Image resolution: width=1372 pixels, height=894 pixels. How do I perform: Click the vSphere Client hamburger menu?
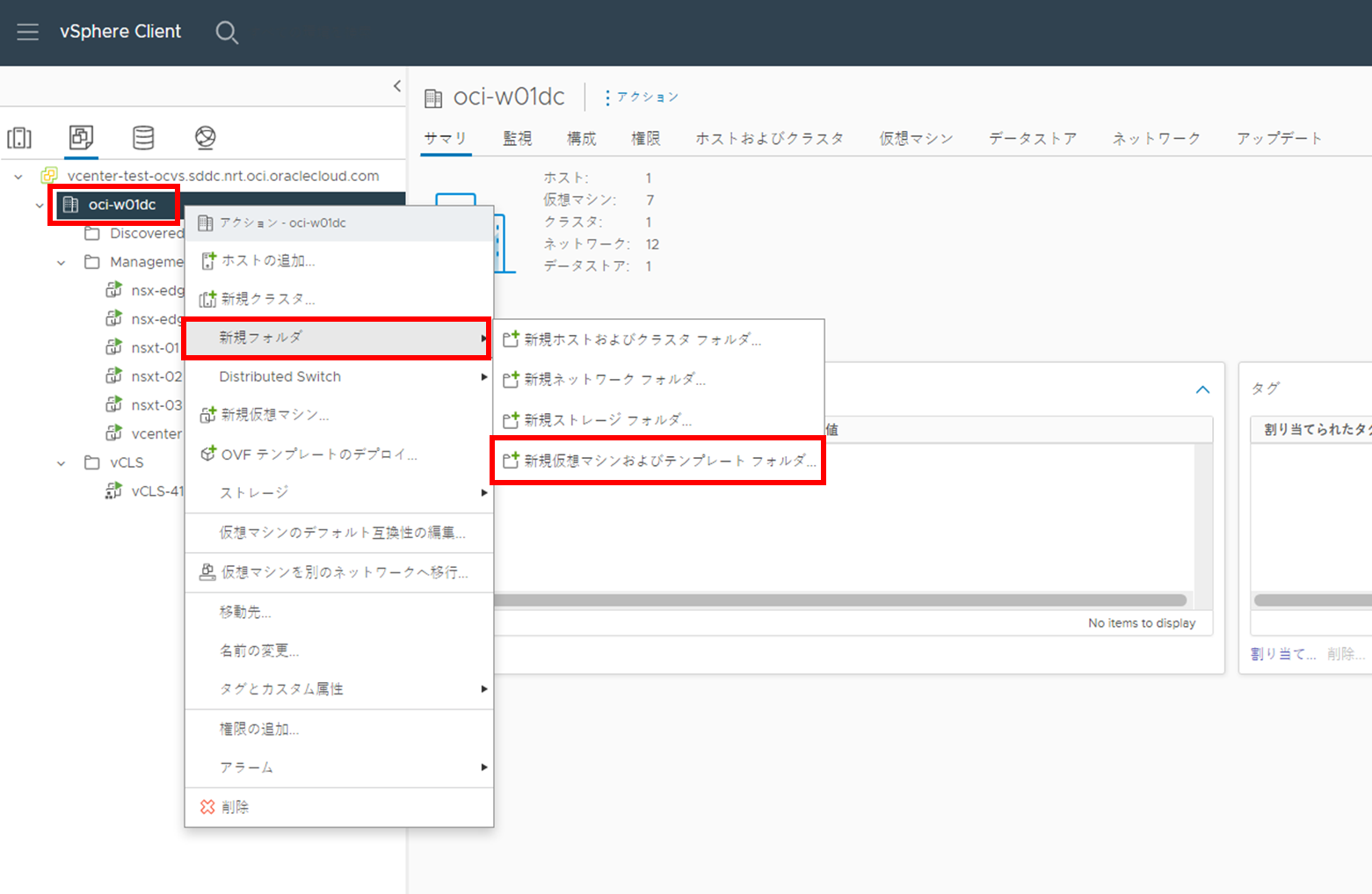[x=29, y=32]
